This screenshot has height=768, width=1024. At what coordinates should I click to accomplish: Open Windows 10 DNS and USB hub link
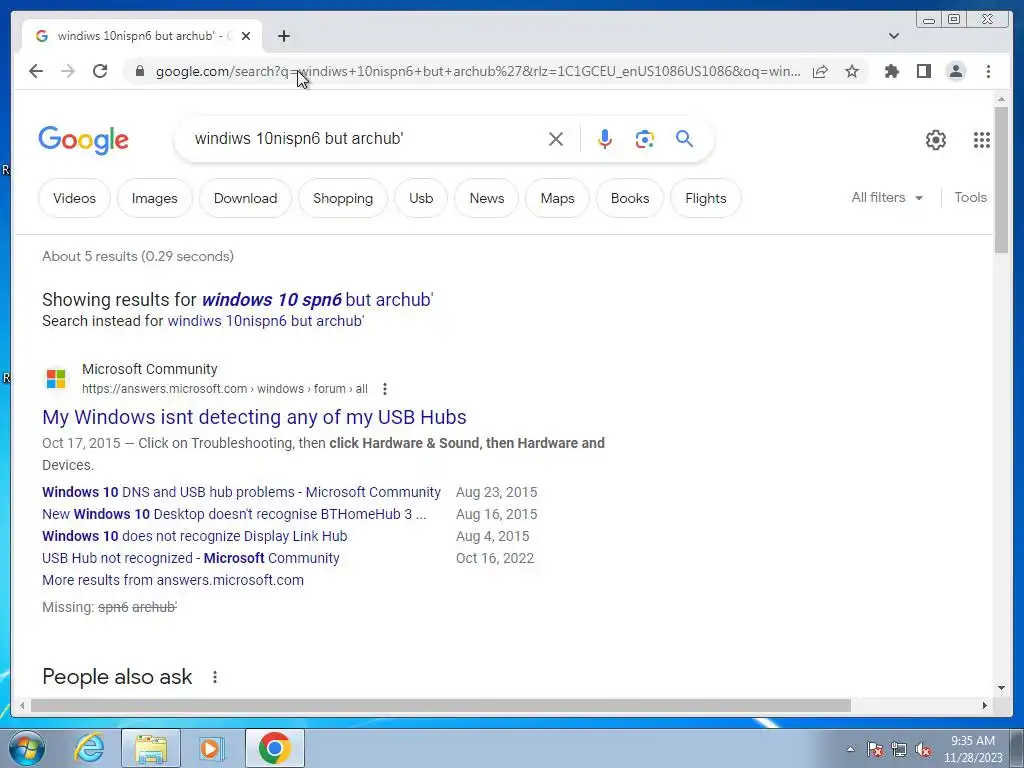242,492
